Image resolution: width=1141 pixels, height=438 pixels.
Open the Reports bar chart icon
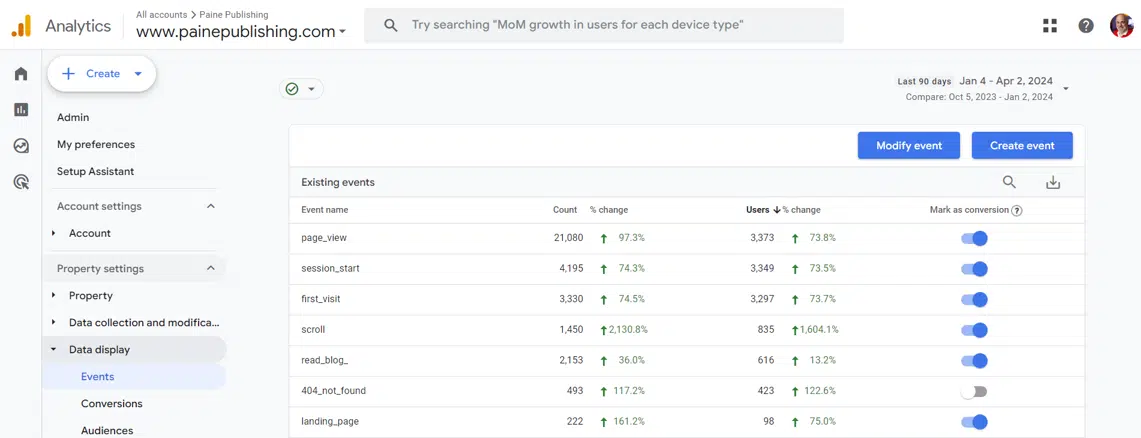click(21, 110)
